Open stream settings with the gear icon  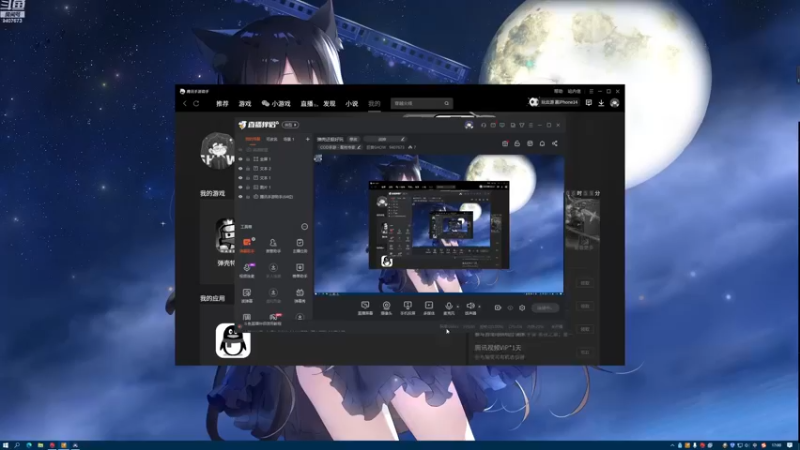point(522,308)
